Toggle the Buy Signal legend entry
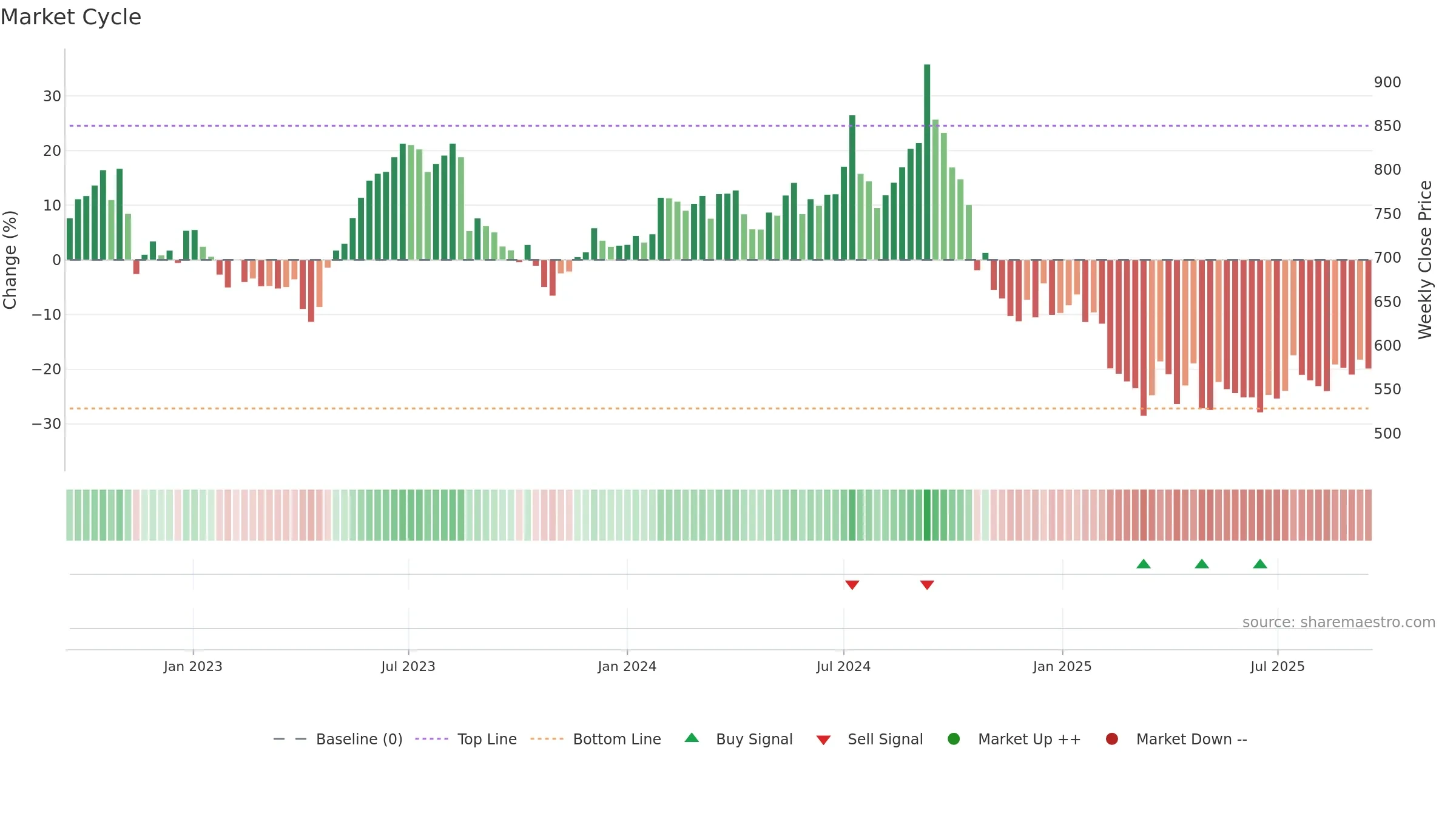Viewport: 1456px width, 819px height. click(738, 739)
